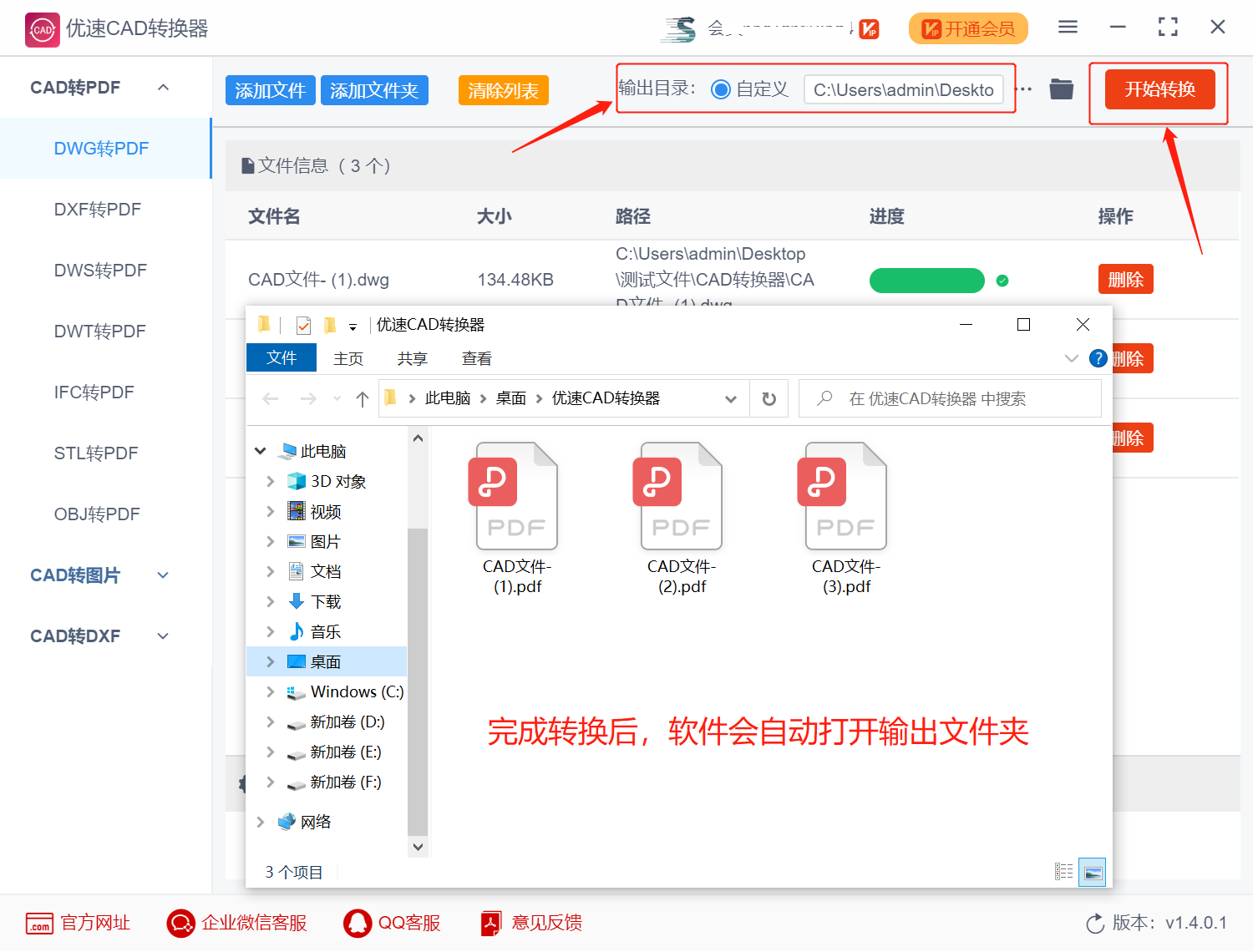Image resolution: width=1253 pixels, height=952 pixels.
Task: Delete CAD文件-(1).dwg with 删除 button
Action: [x=1125, y=280]
